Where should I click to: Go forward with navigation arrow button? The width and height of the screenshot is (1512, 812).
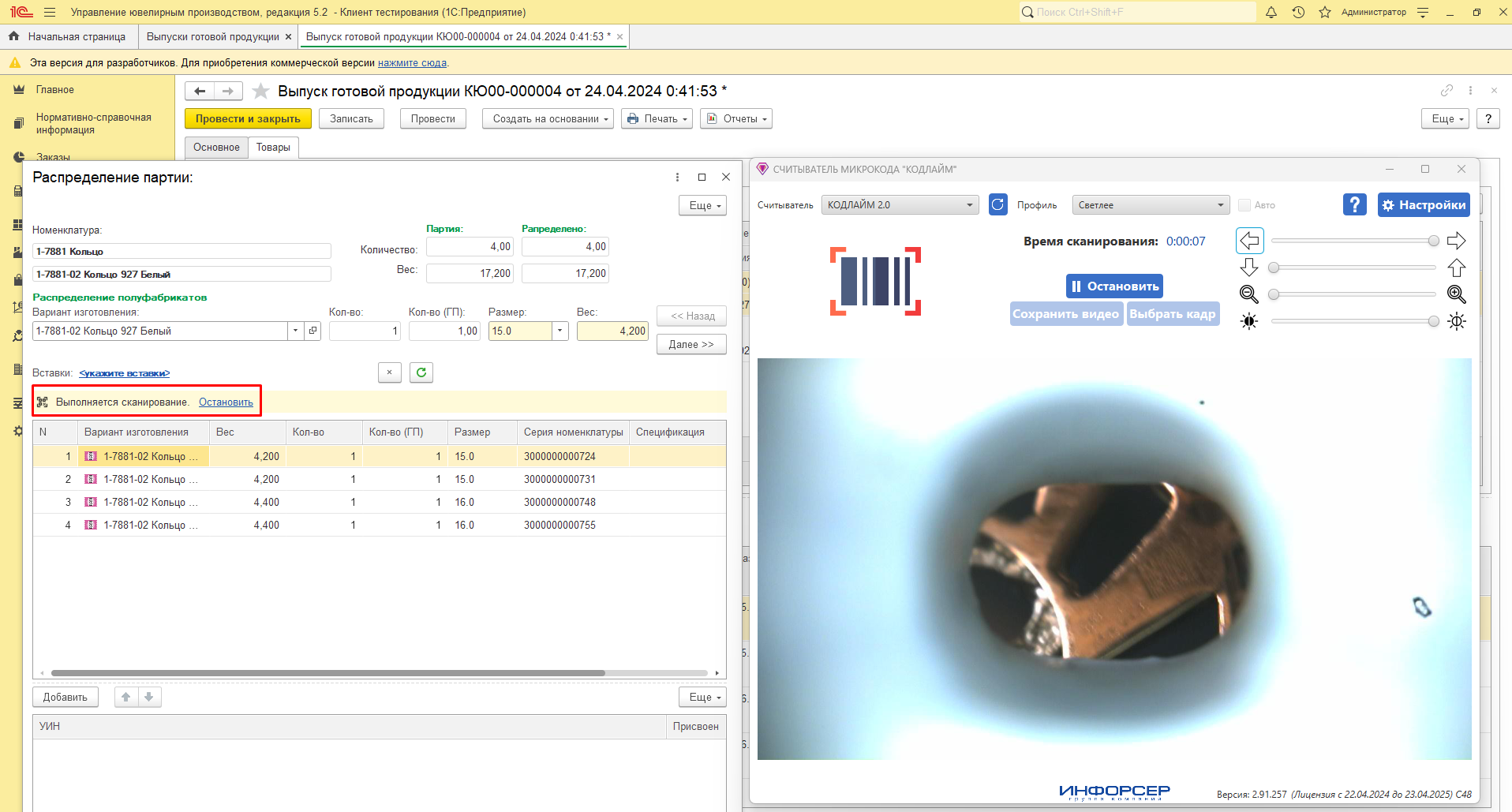(x=228, y=91)
